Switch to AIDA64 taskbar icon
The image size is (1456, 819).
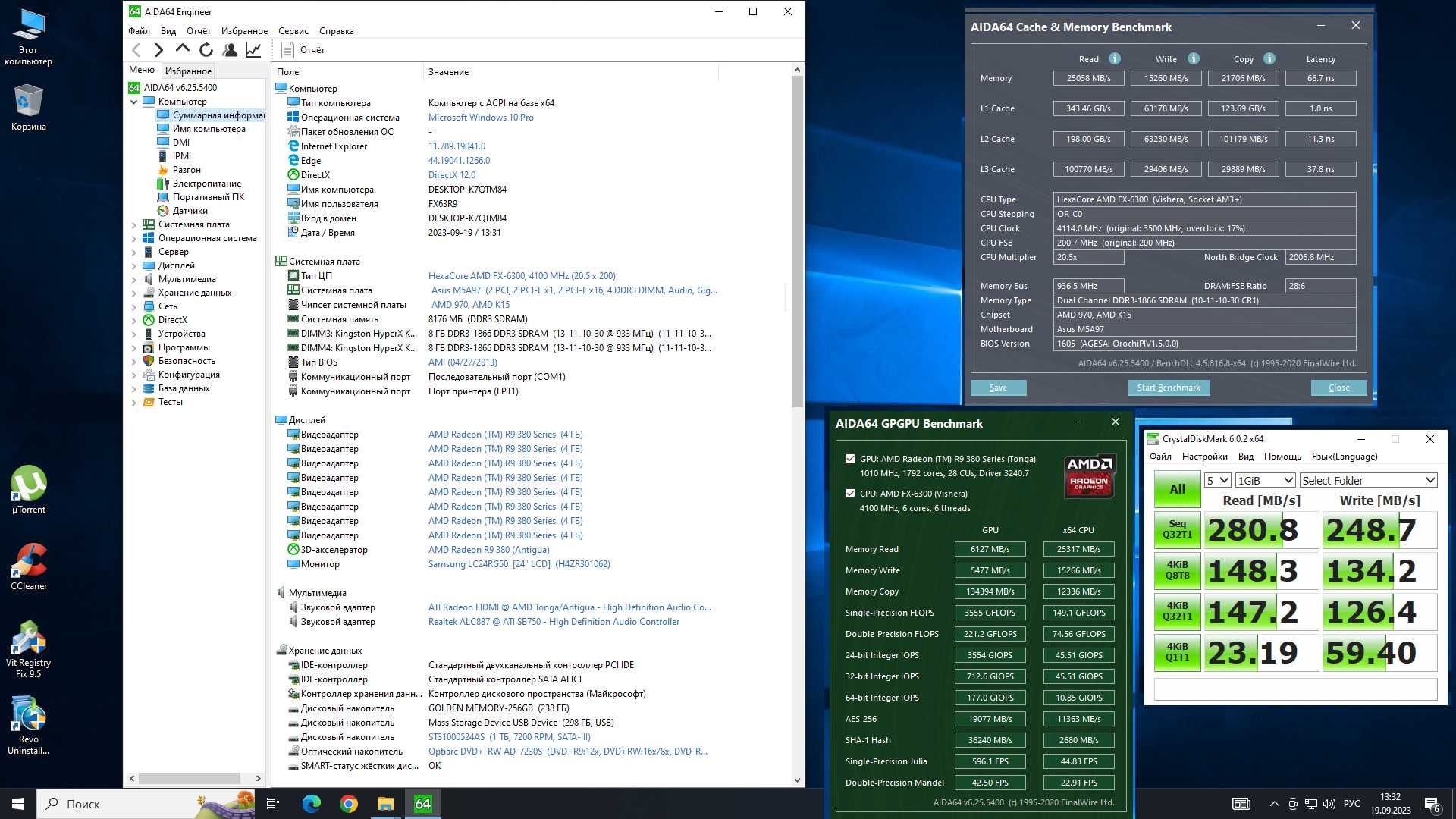[x=423, y=804]
